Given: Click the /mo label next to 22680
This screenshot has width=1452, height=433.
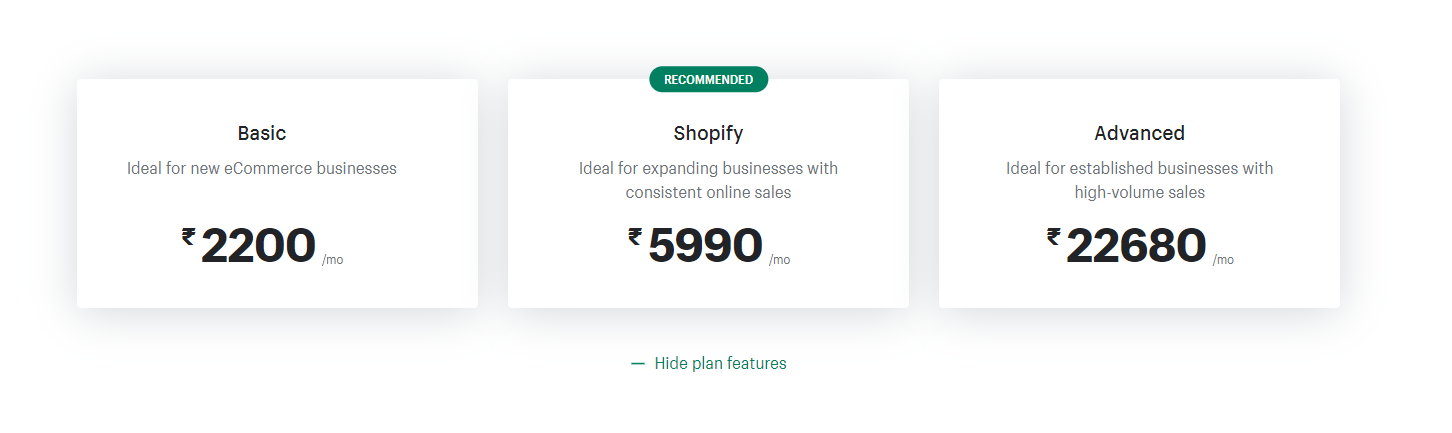Looking at the screenshot, I should pyautogui.click(x=1223, y=260).
